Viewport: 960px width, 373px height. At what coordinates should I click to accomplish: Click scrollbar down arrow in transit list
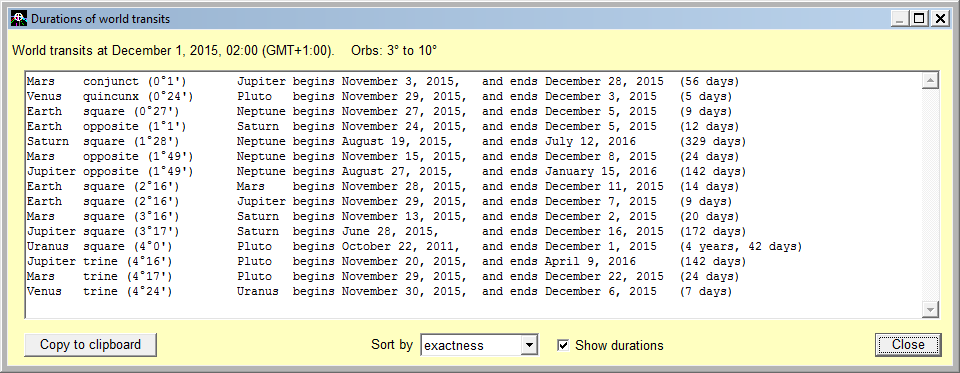[x=930, y=309]
